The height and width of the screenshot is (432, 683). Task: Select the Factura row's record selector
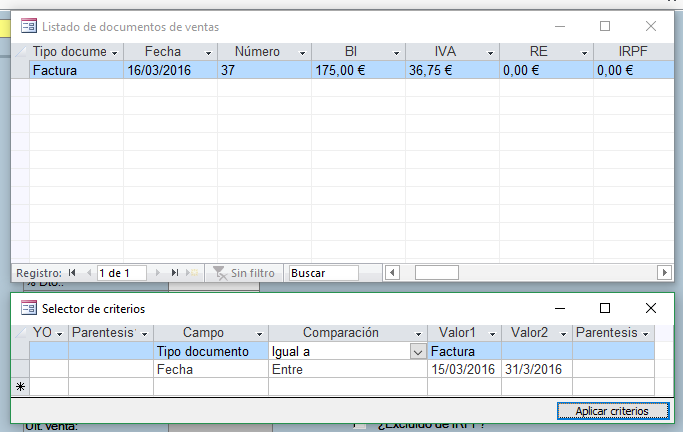click(20, 70)
